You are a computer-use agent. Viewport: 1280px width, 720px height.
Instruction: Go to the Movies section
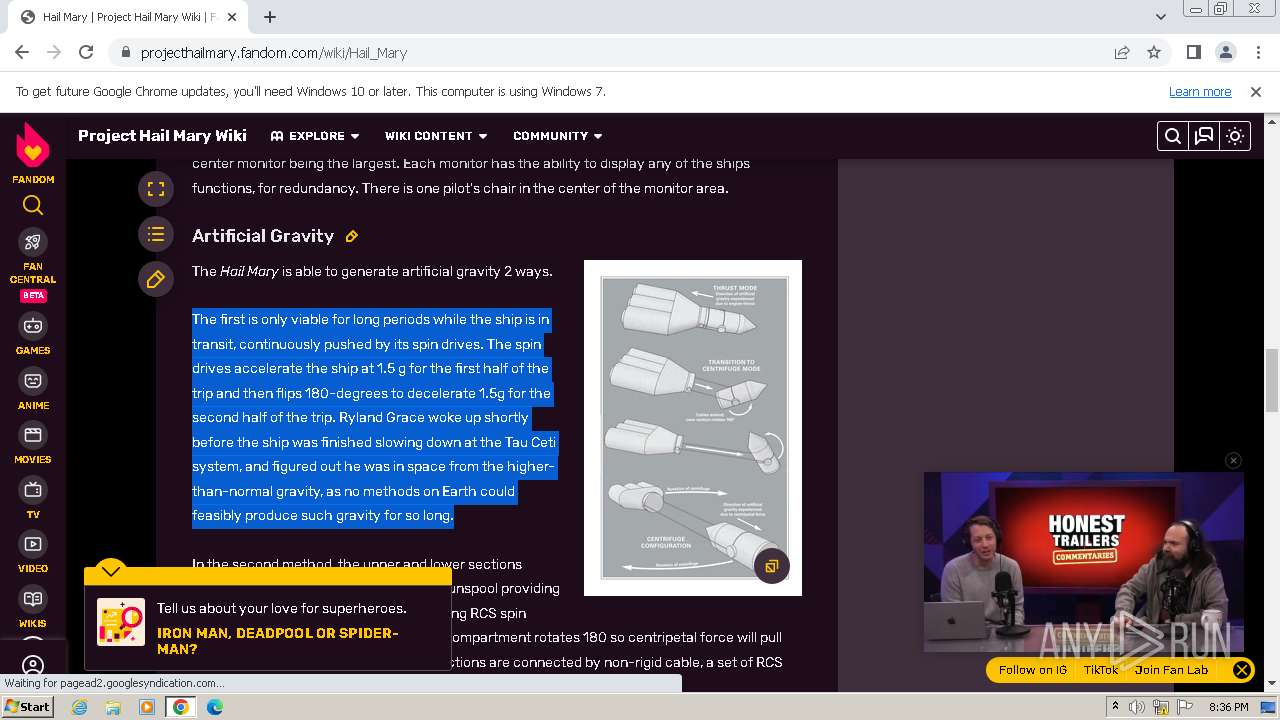(x=33, y=444)
